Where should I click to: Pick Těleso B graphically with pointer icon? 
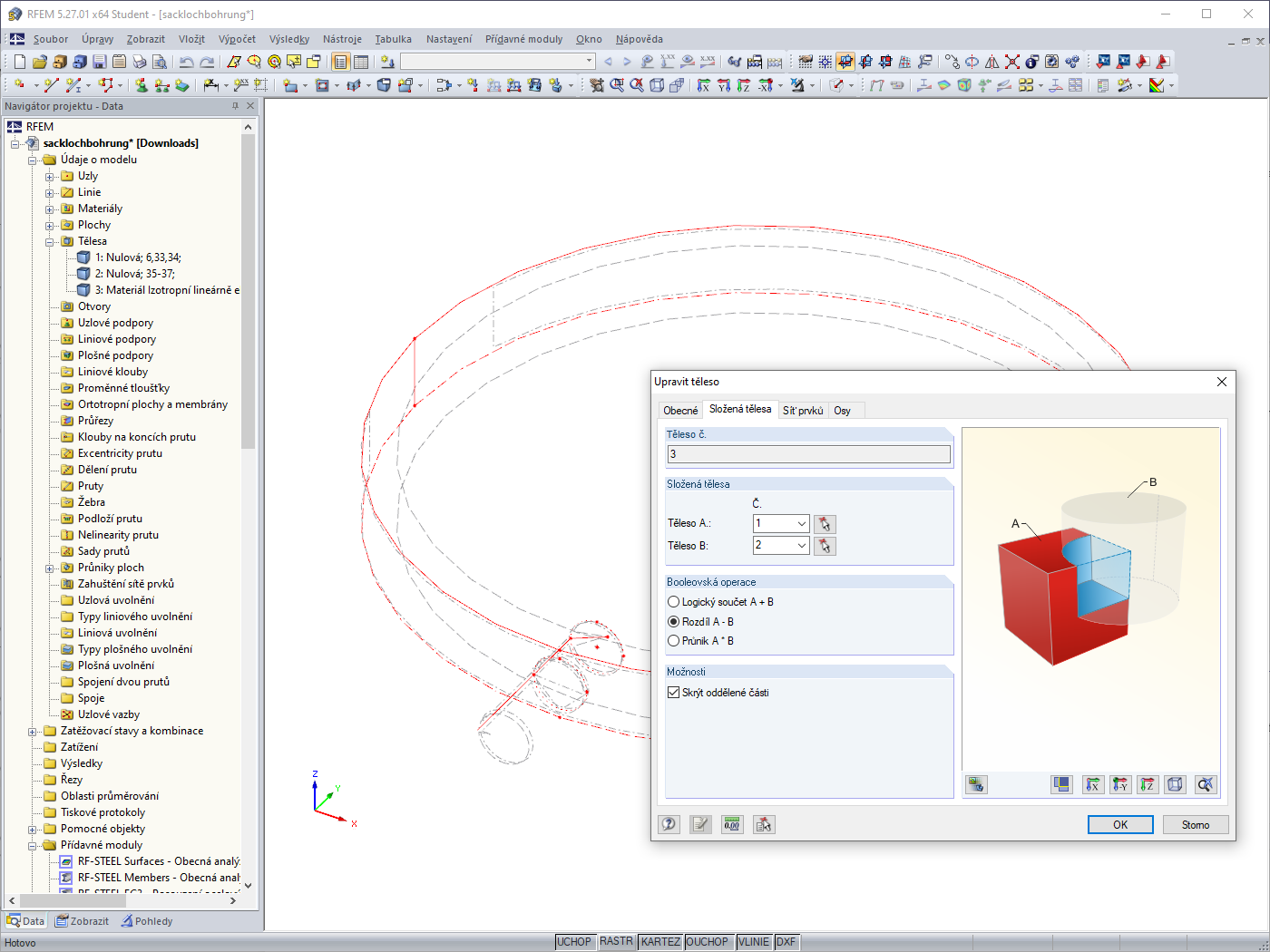tap(825, 546)
